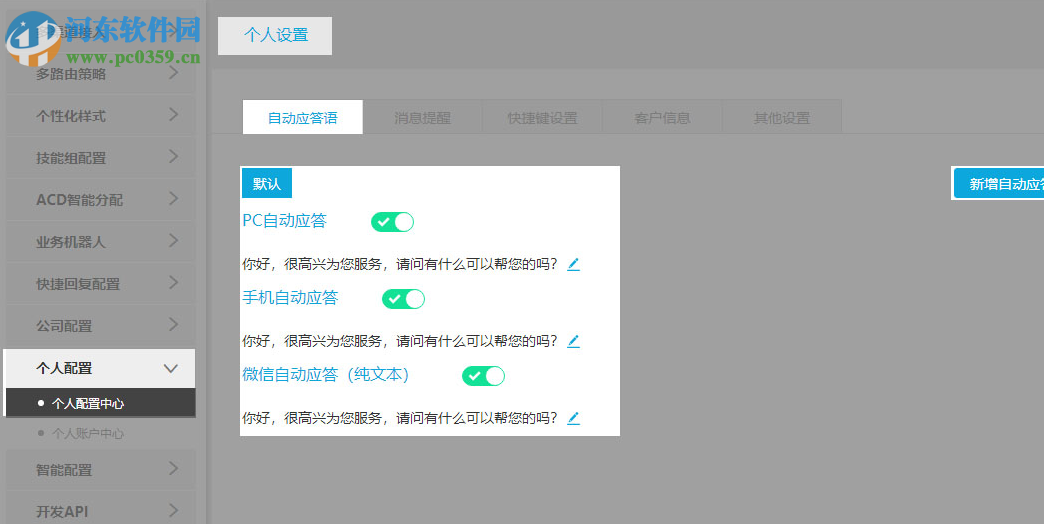This screenshot has height=524, width=1044.
Task: Expand the 多路由策略 sidebar section
Action: pos(101,74)
